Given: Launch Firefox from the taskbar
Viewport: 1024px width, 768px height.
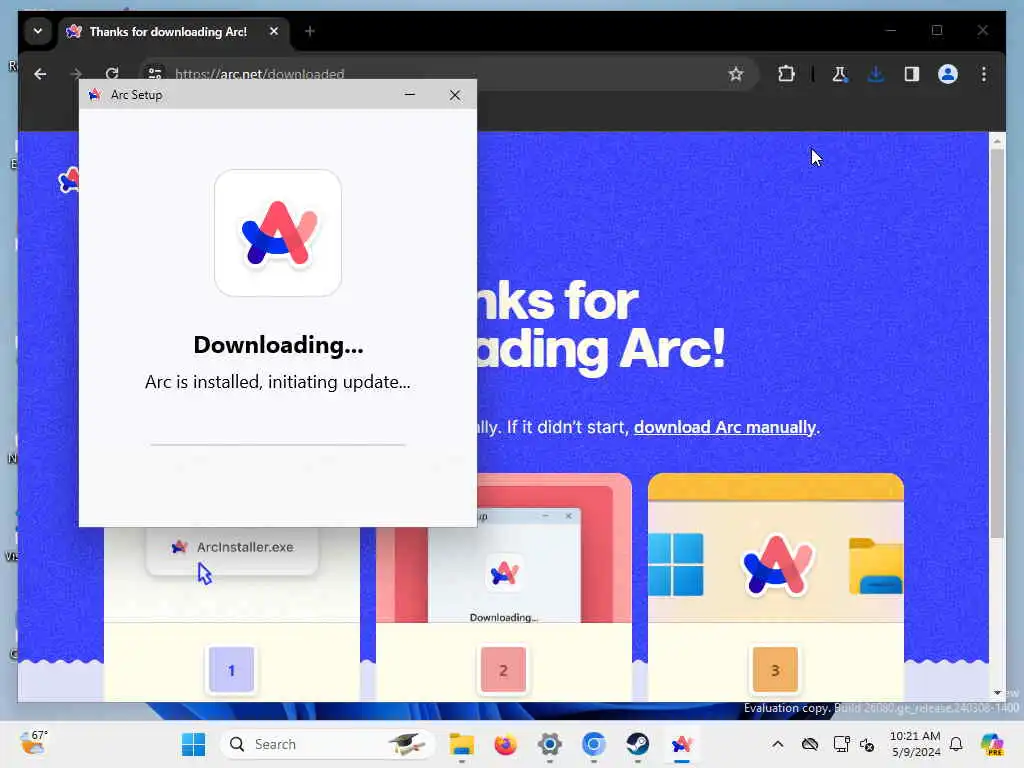Looking at the screenshot, I should (505, 744).
